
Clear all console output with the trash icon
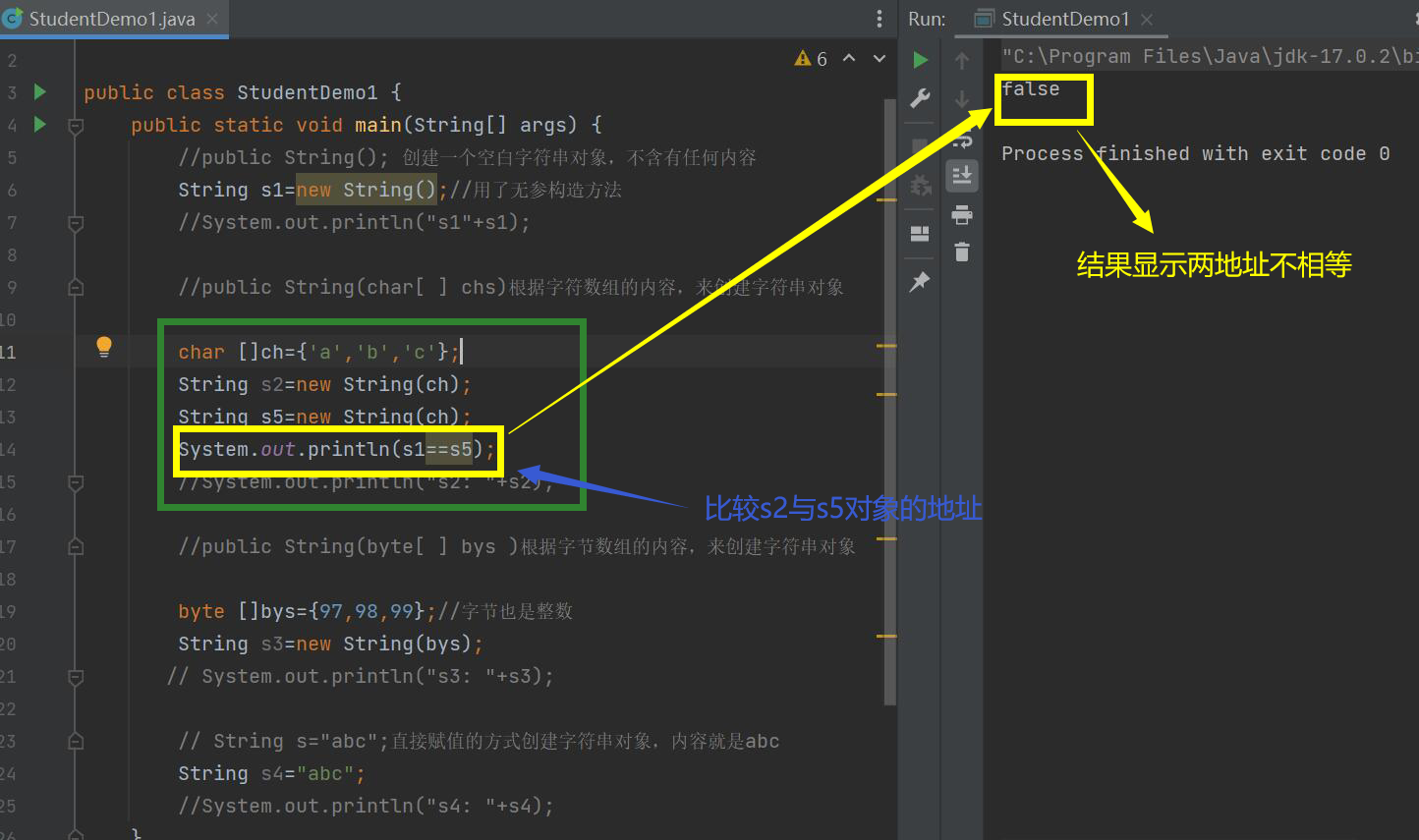point(962,252)
